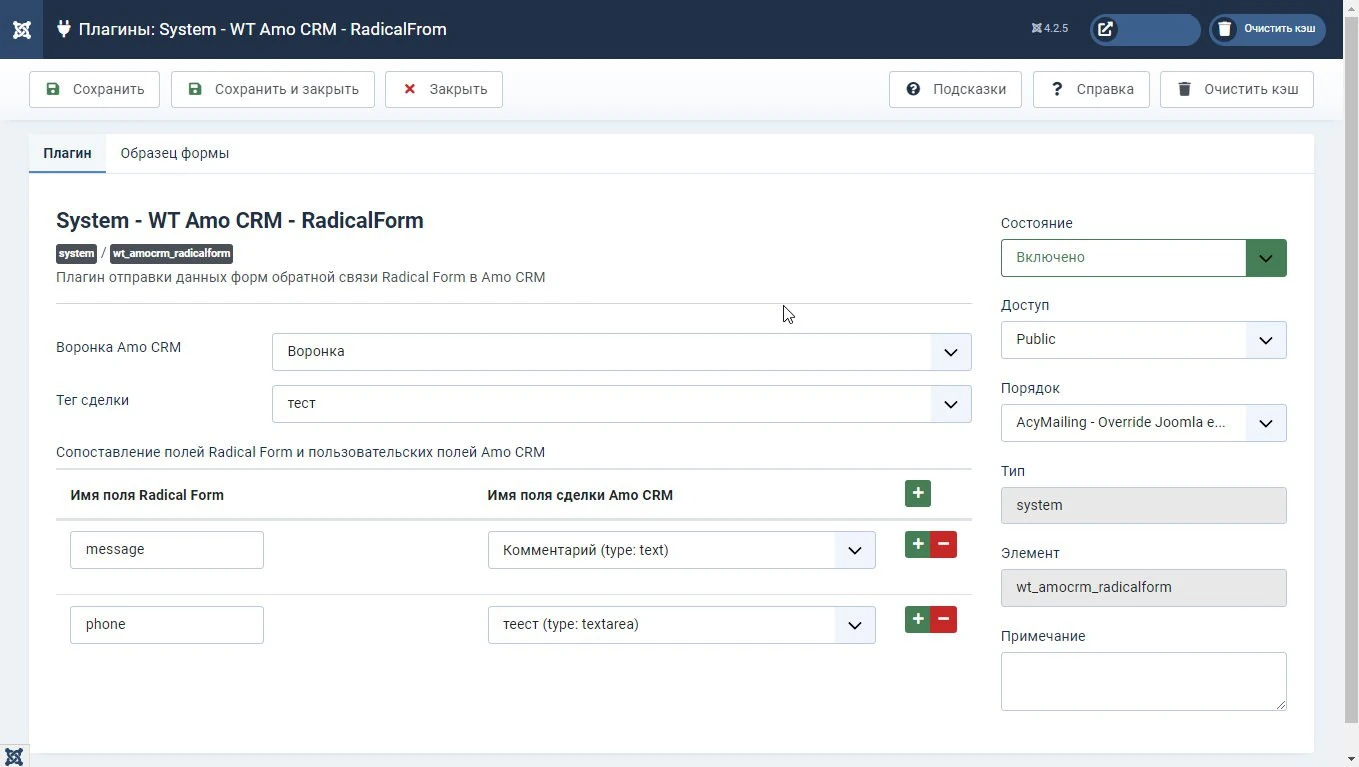This screenshot has width=1359, height=767.
Task: Remove the phone row with minus
Action: (x=944, y=619)
